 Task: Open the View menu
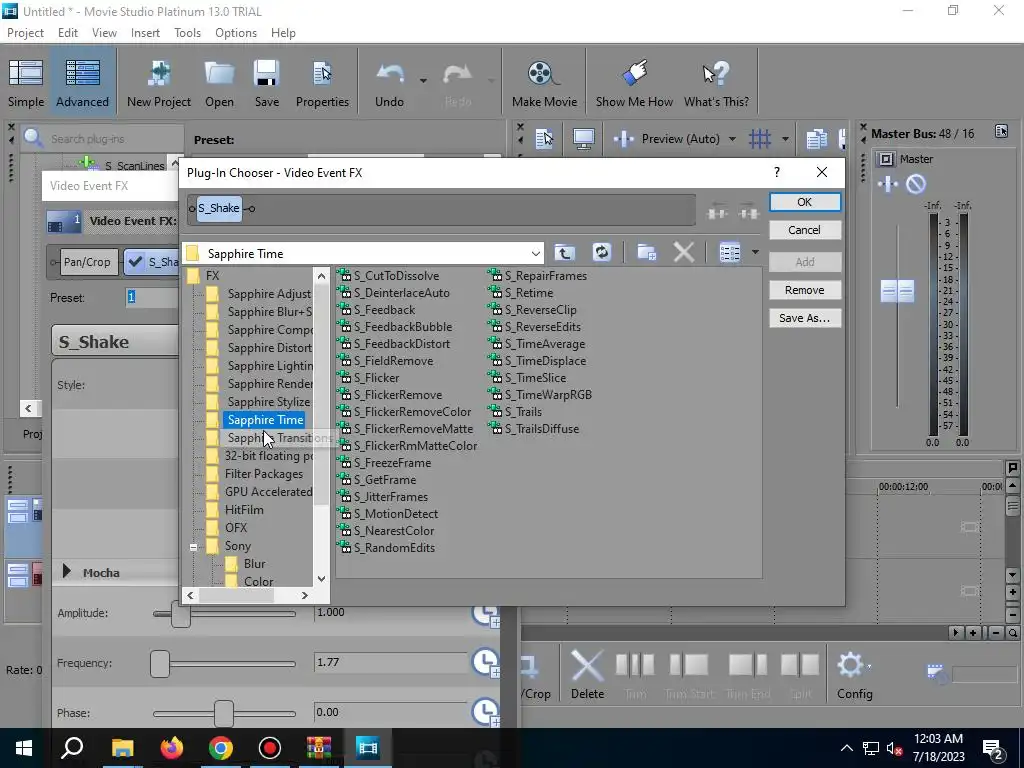click(104, 33)
